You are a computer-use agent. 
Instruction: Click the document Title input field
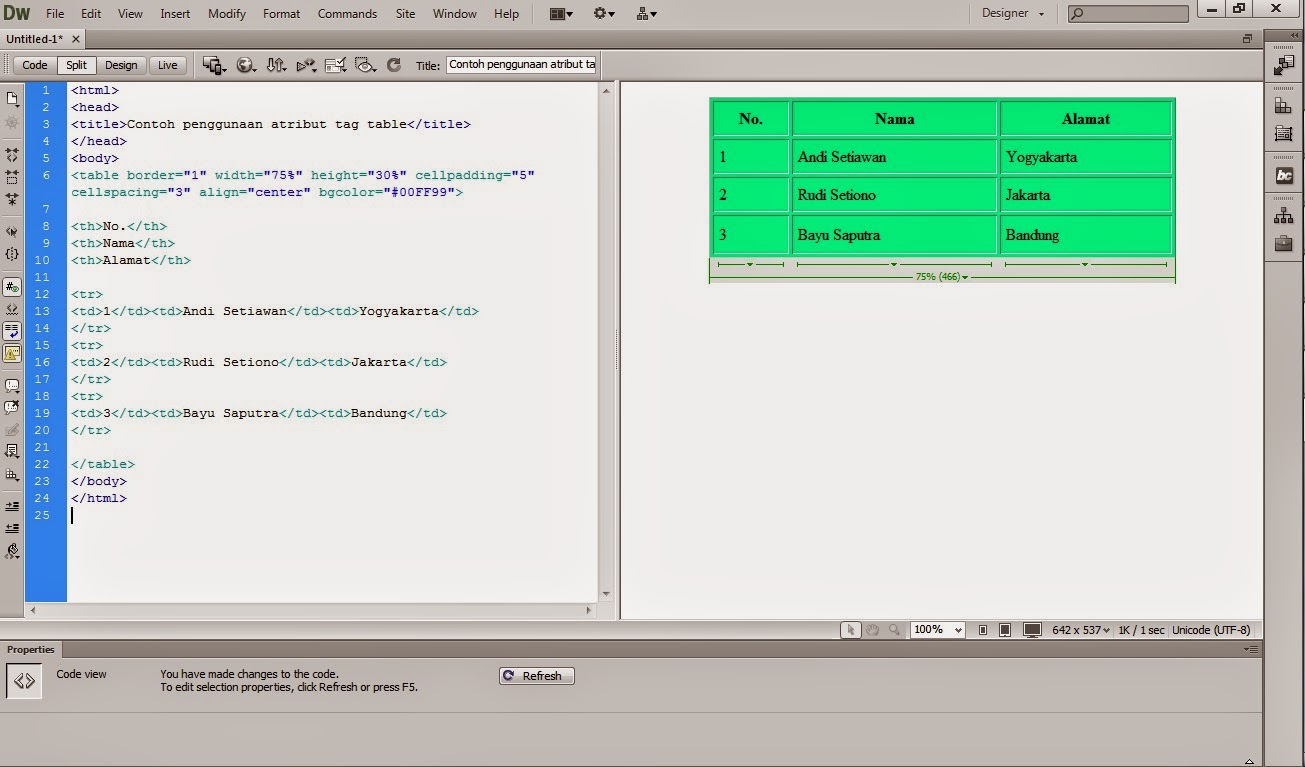coord(521,65)
